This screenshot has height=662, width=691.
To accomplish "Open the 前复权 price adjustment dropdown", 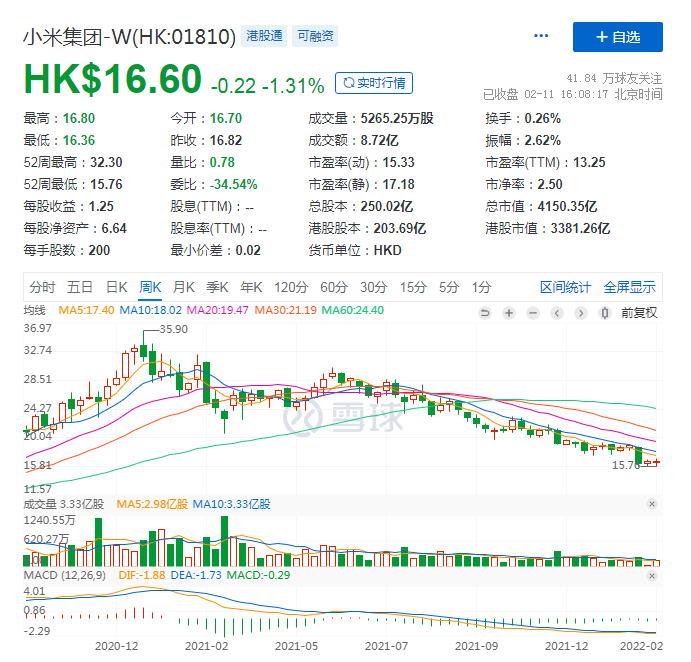I will click(639, 312).
